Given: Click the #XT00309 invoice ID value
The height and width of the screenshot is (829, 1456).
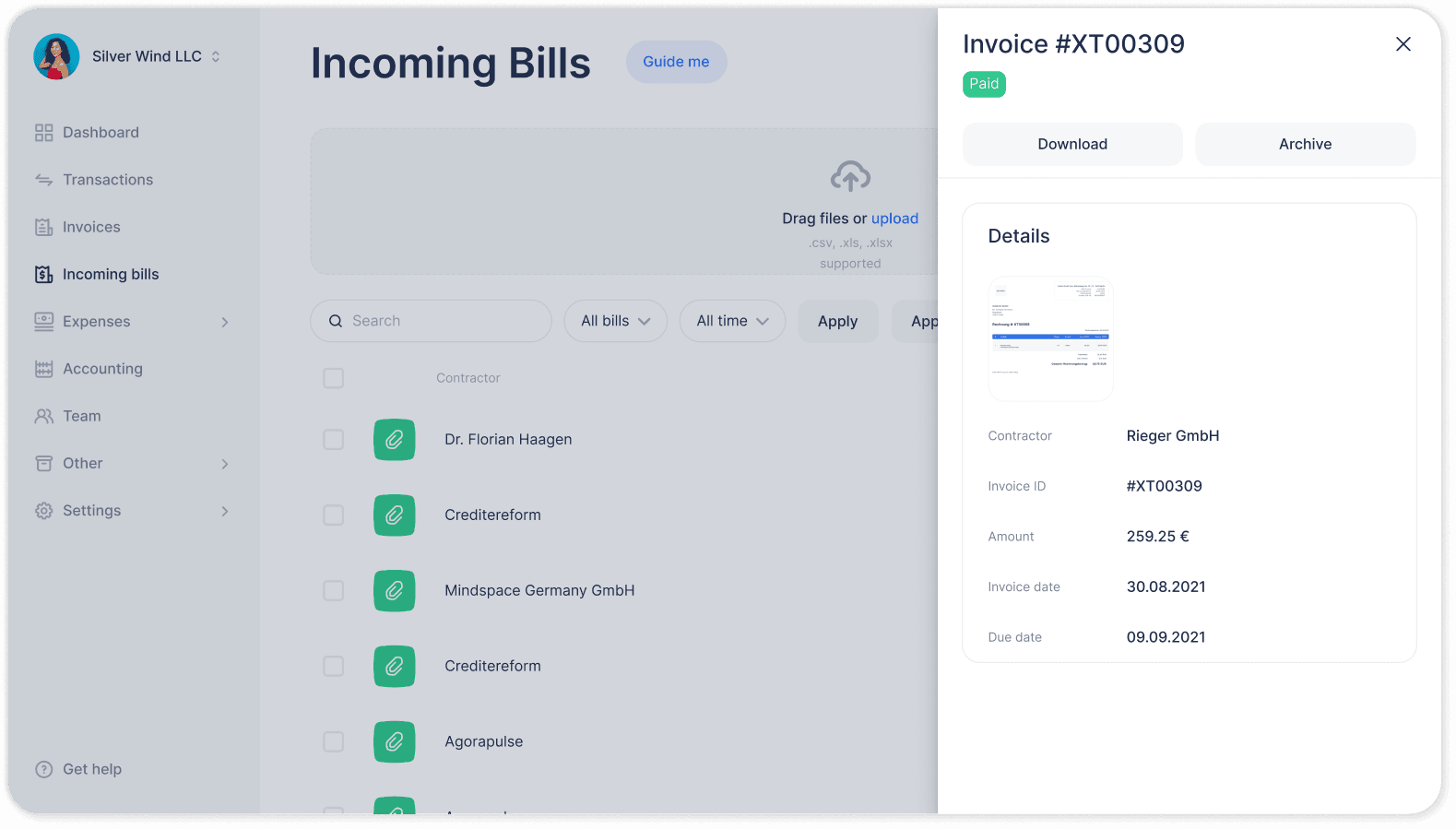Looking at the screenshot, I should click(1164, 486).
